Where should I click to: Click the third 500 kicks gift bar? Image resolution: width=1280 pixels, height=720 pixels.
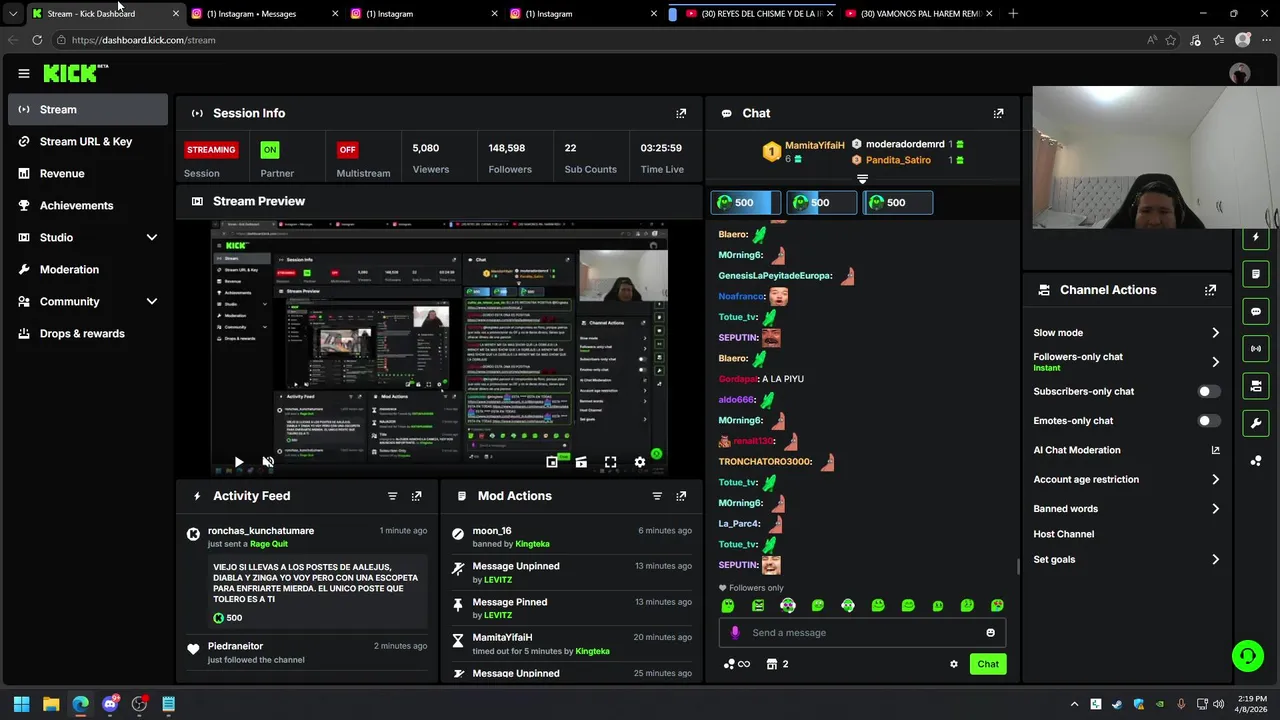[897, 202]
